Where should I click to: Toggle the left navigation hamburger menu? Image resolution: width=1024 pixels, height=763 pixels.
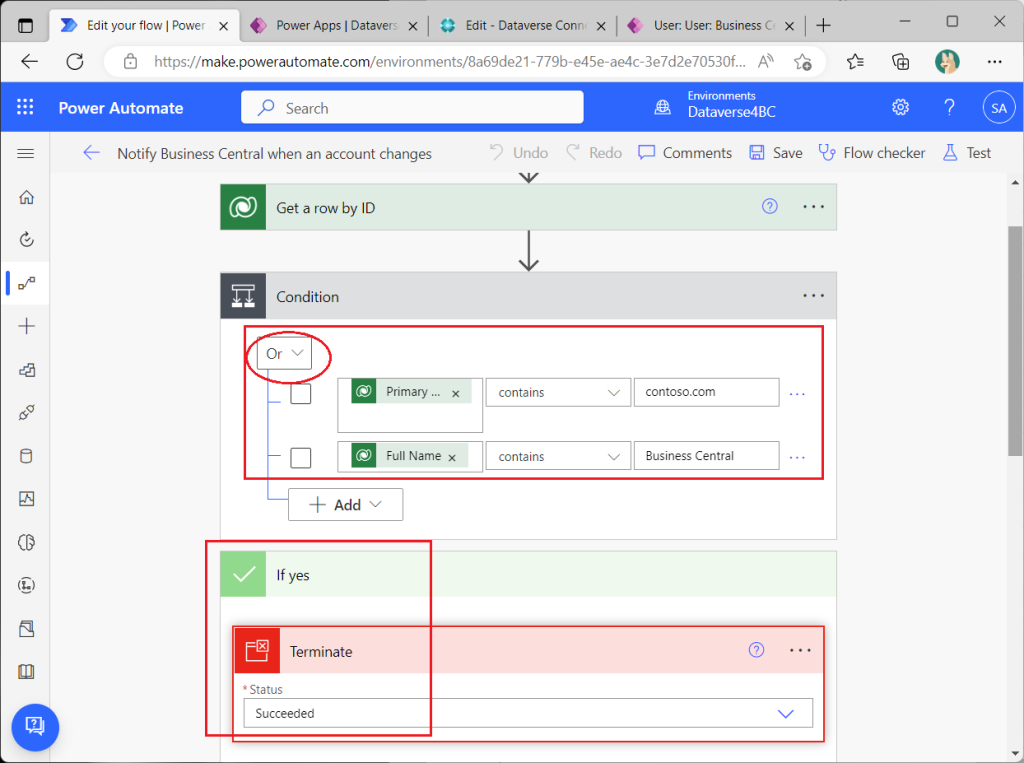(25, 154)
